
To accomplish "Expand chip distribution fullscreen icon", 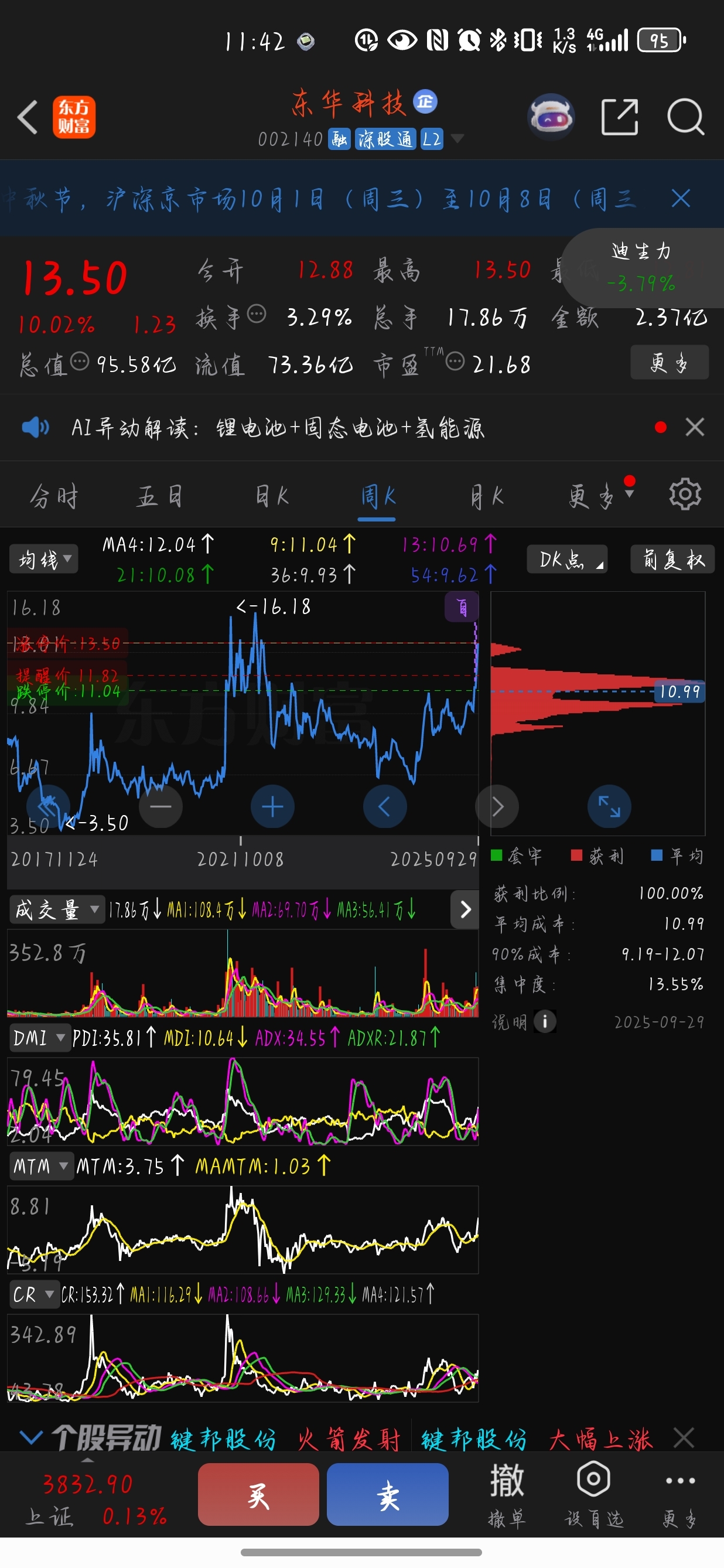I will pos(609,806).
